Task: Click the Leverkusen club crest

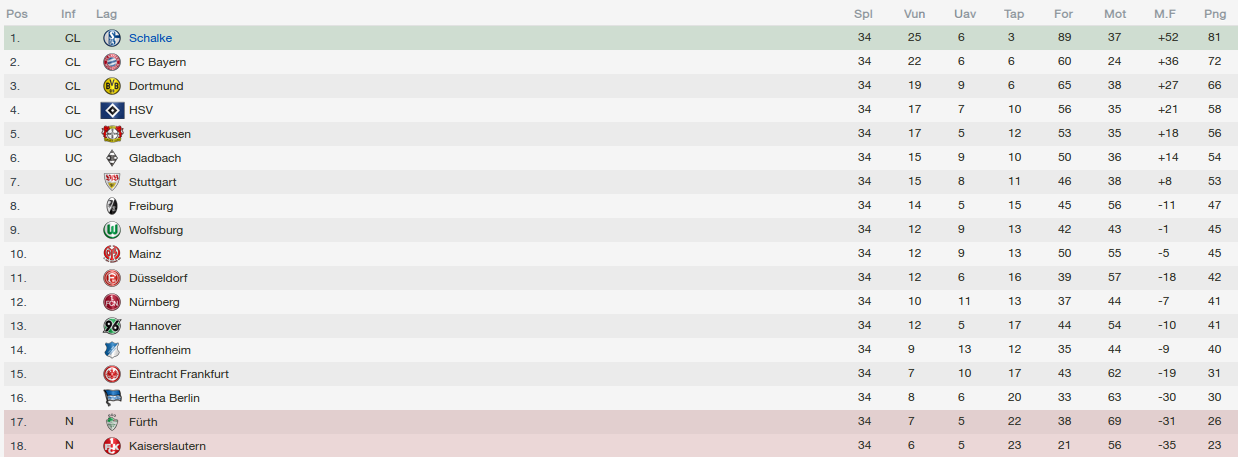Action: (x=112, y=134)
